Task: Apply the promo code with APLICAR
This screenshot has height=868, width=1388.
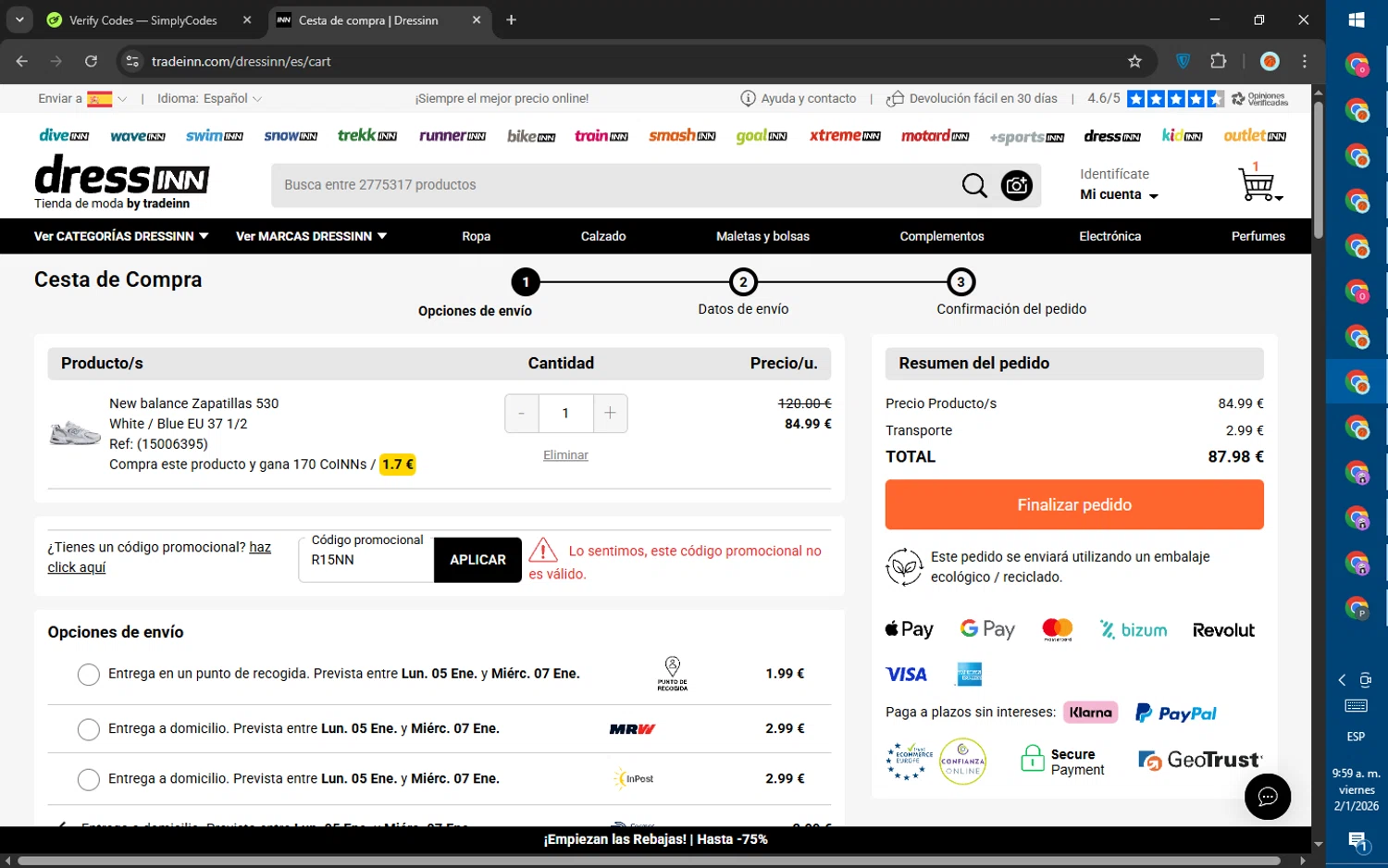Action: (477, 560)
